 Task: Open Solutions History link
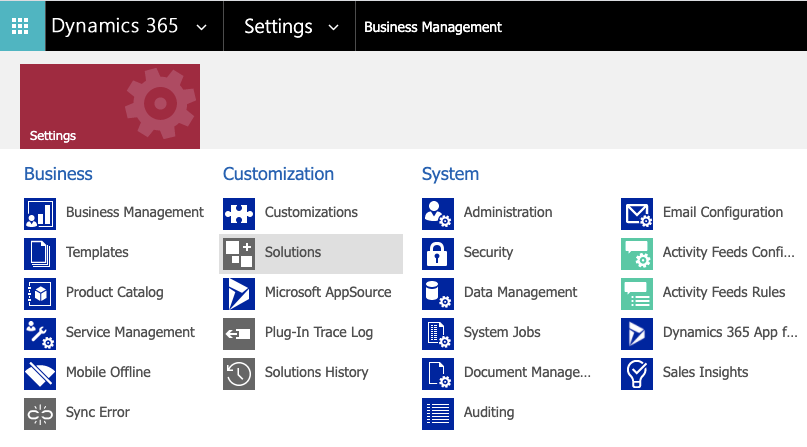pos(317,372)
